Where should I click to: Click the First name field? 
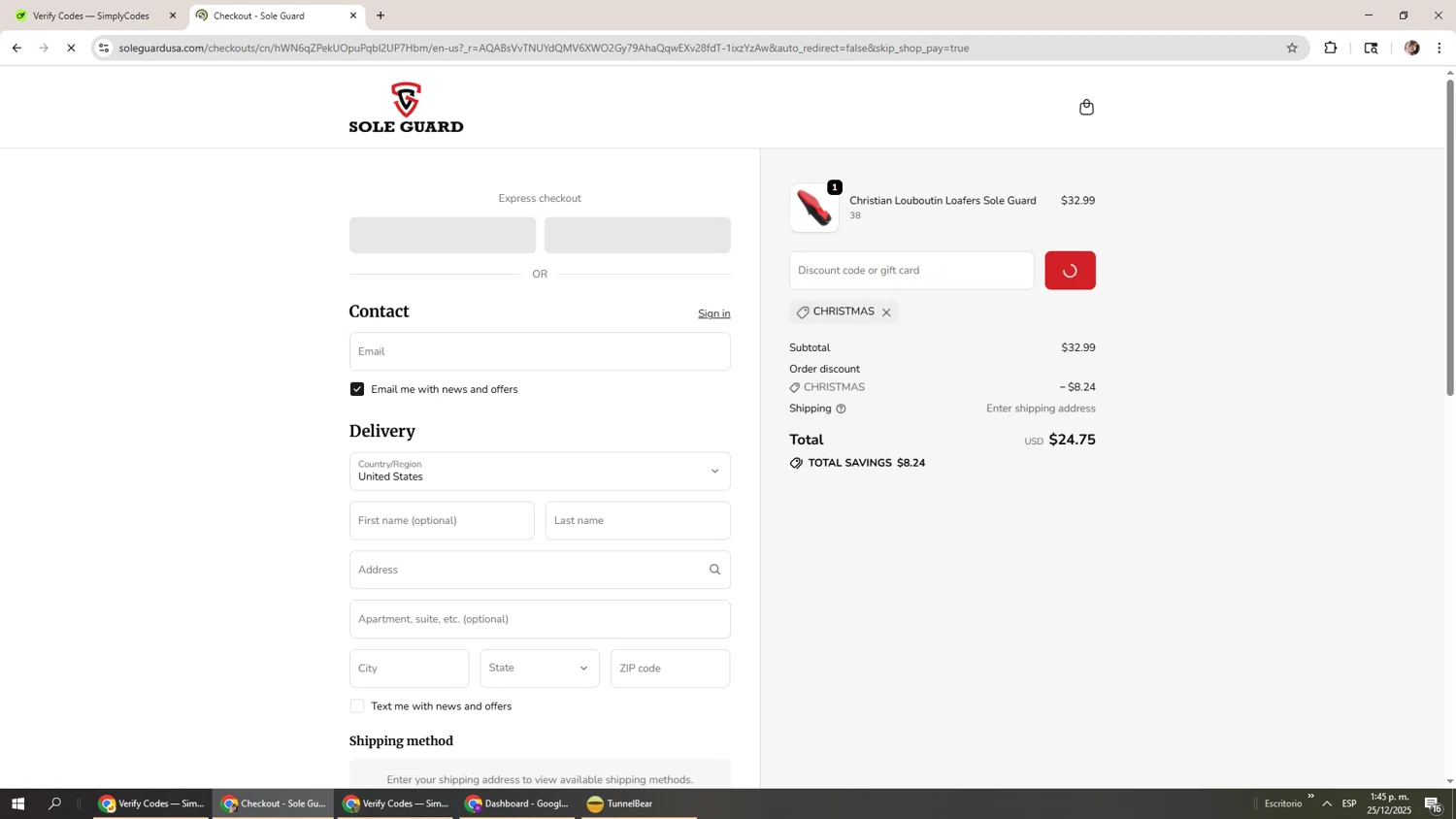(x=442, y=521)
